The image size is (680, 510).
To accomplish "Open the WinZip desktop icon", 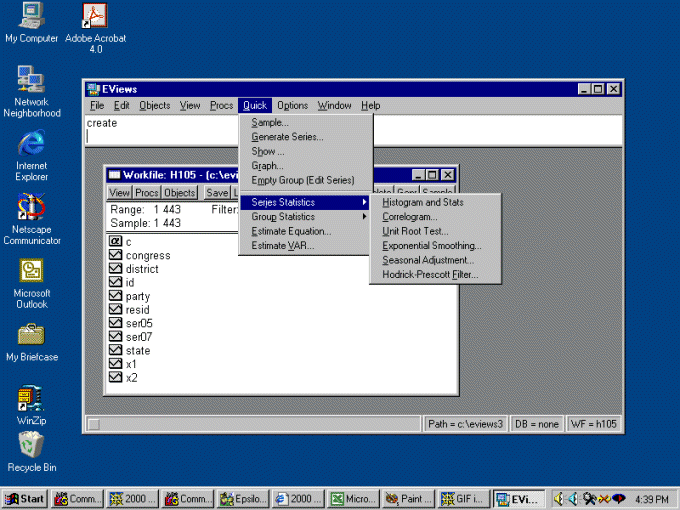I will [x=31, y=399].
